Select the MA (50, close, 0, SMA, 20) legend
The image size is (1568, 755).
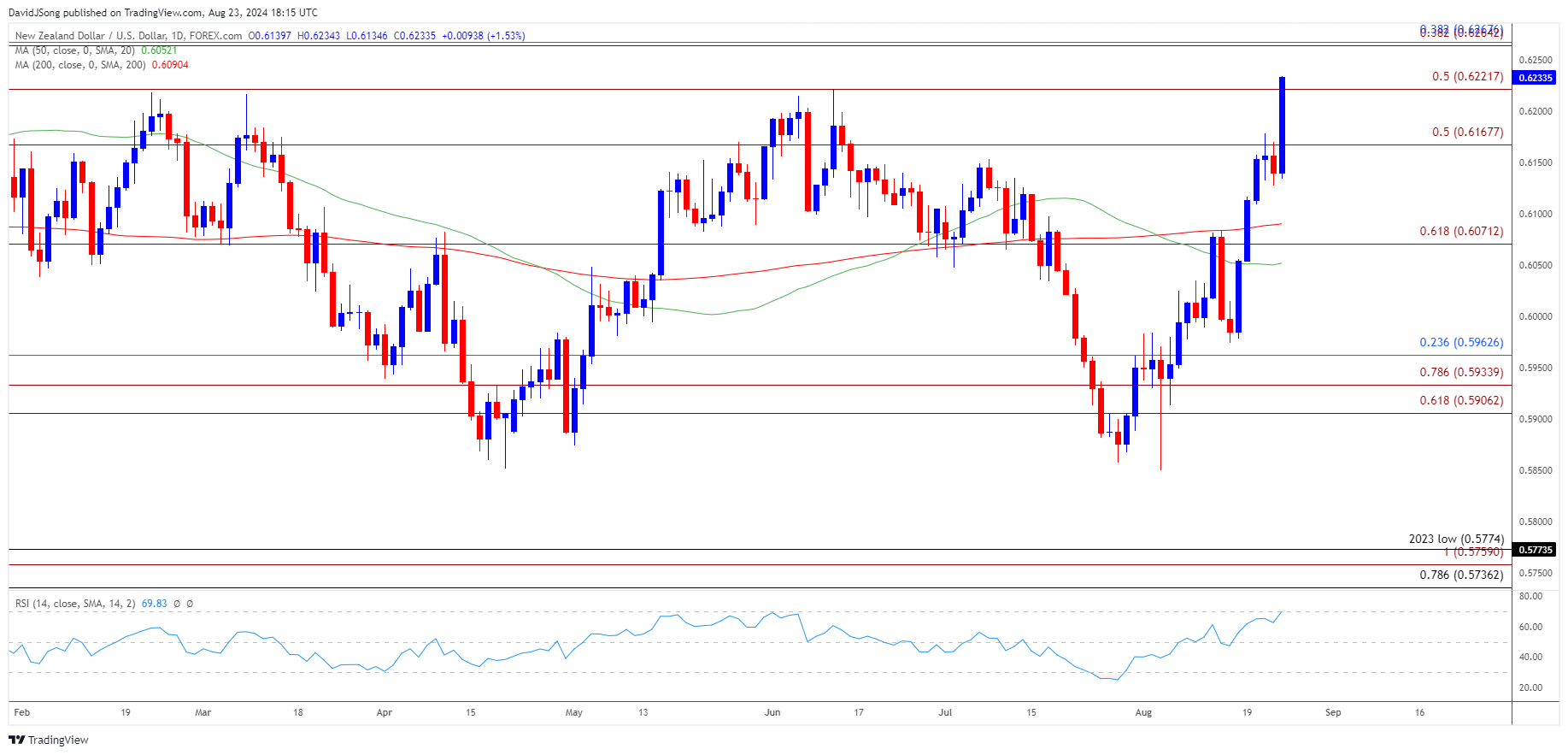tap(75, 50)
